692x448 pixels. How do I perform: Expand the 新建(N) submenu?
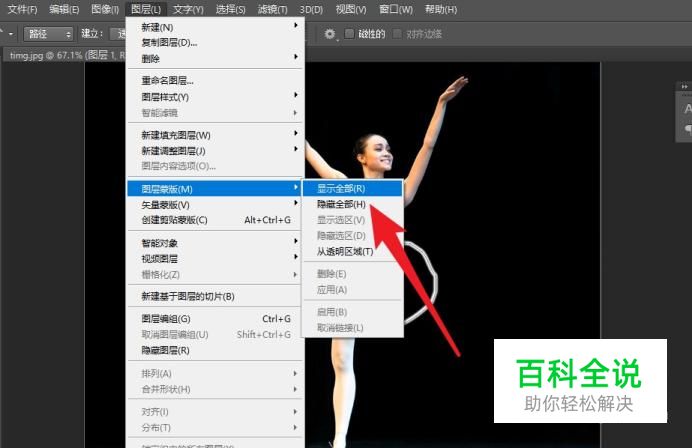(215, 27)
